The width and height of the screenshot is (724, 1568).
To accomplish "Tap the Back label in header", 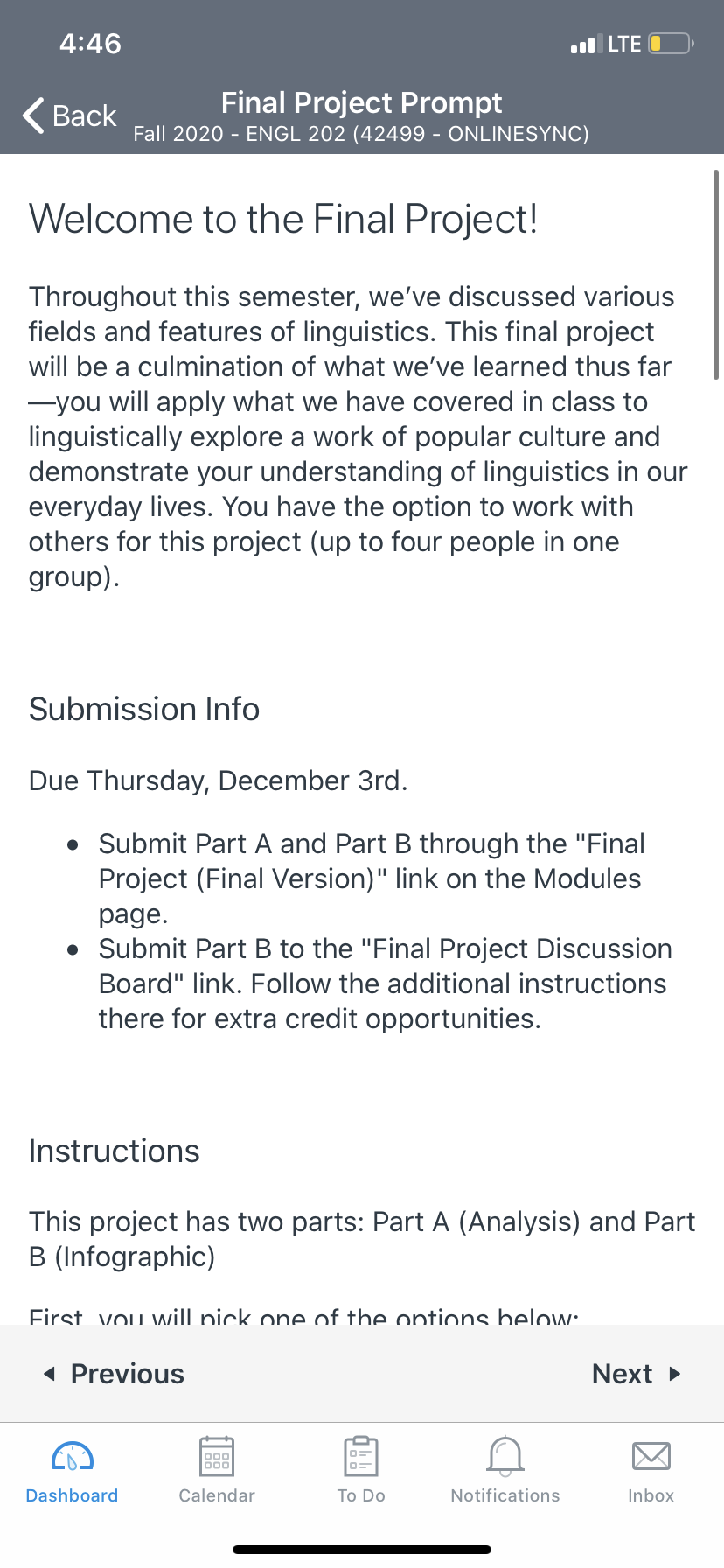I will point(84,115).
